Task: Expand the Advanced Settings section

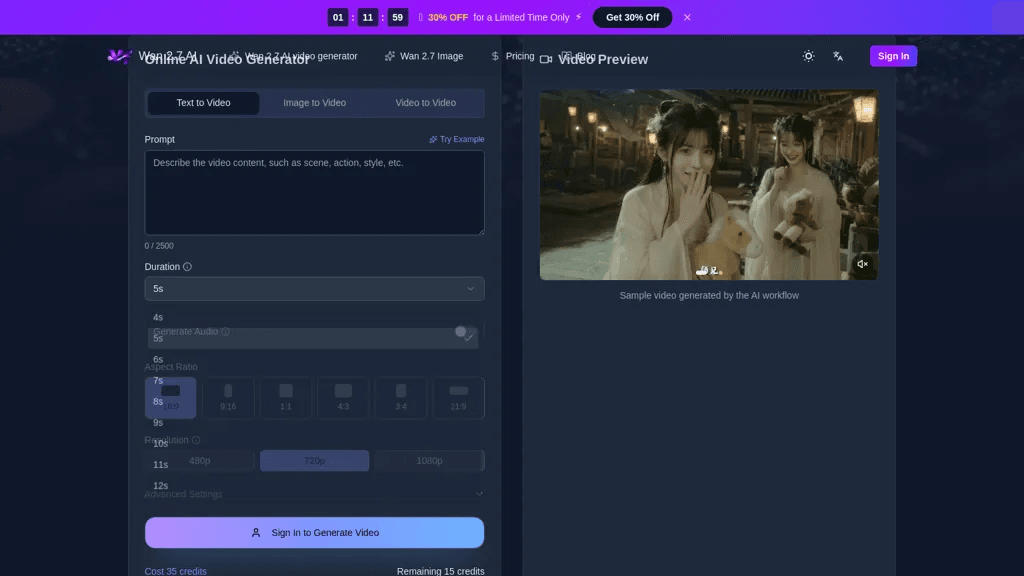Action: tap(314, 494)
